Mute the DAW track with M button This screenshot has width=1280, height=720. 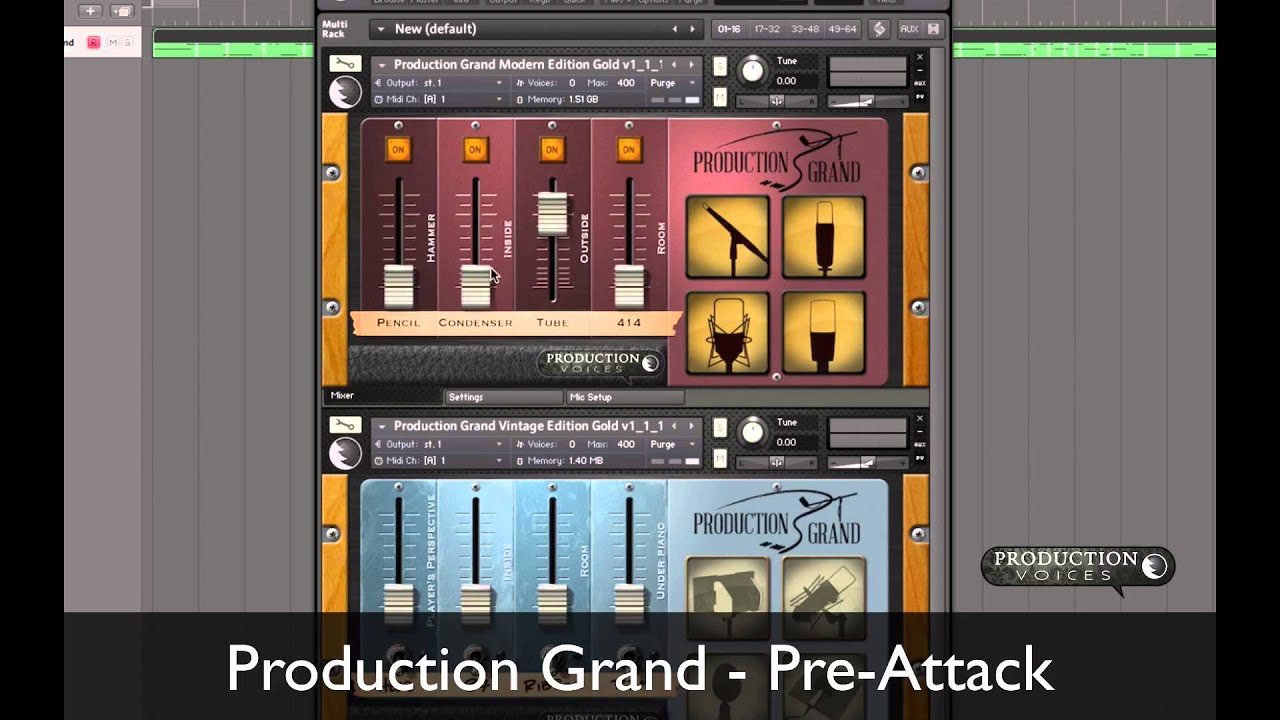pyautogui.click(x=112, y=42)
